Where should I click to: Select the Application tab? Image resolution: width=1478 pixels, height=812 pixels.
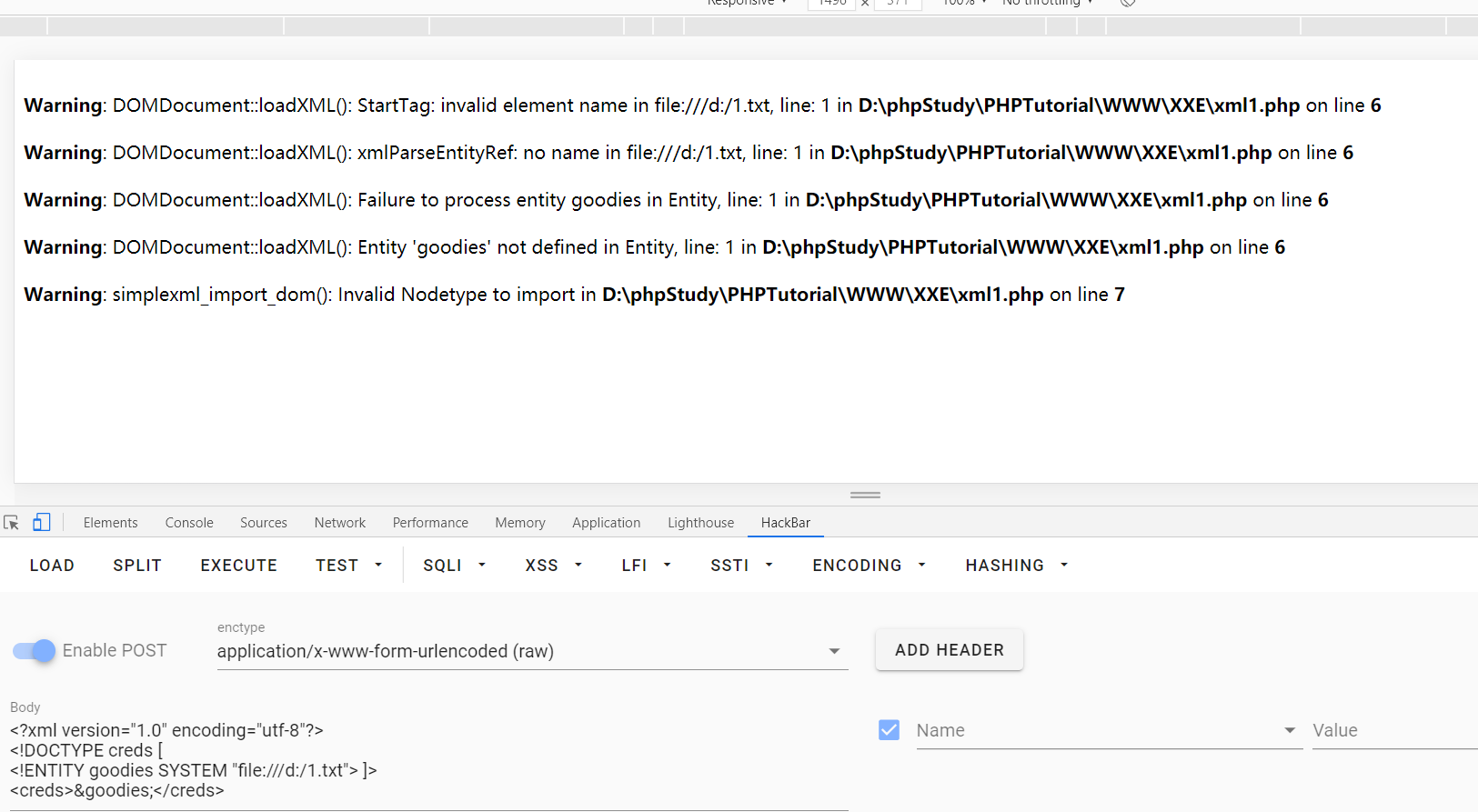607,523
